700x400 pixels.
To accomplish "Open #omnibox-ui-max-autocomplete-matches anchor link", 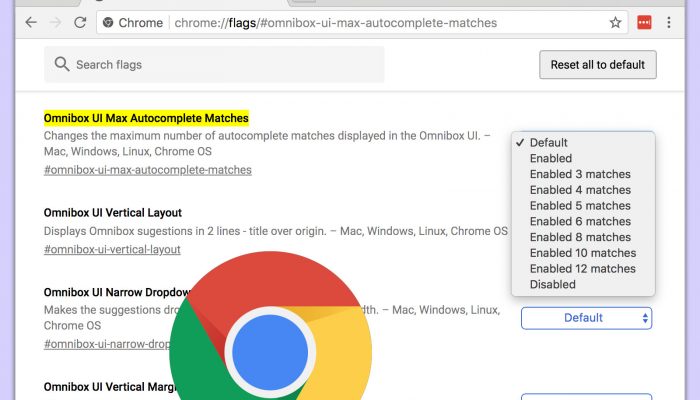I will 148,170.
